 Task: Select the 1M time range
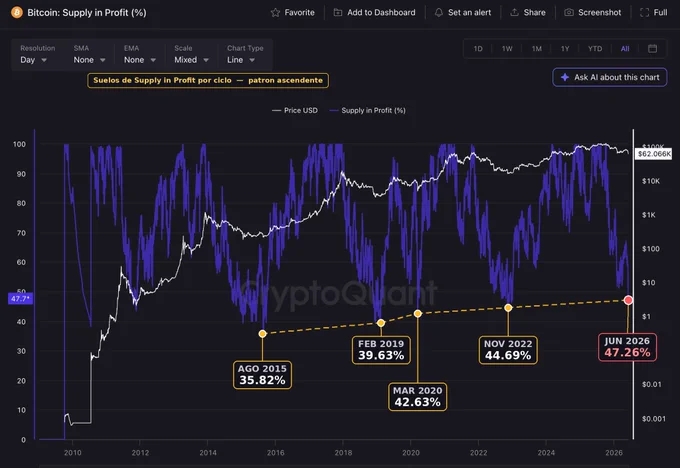click(x=536, y=49)
